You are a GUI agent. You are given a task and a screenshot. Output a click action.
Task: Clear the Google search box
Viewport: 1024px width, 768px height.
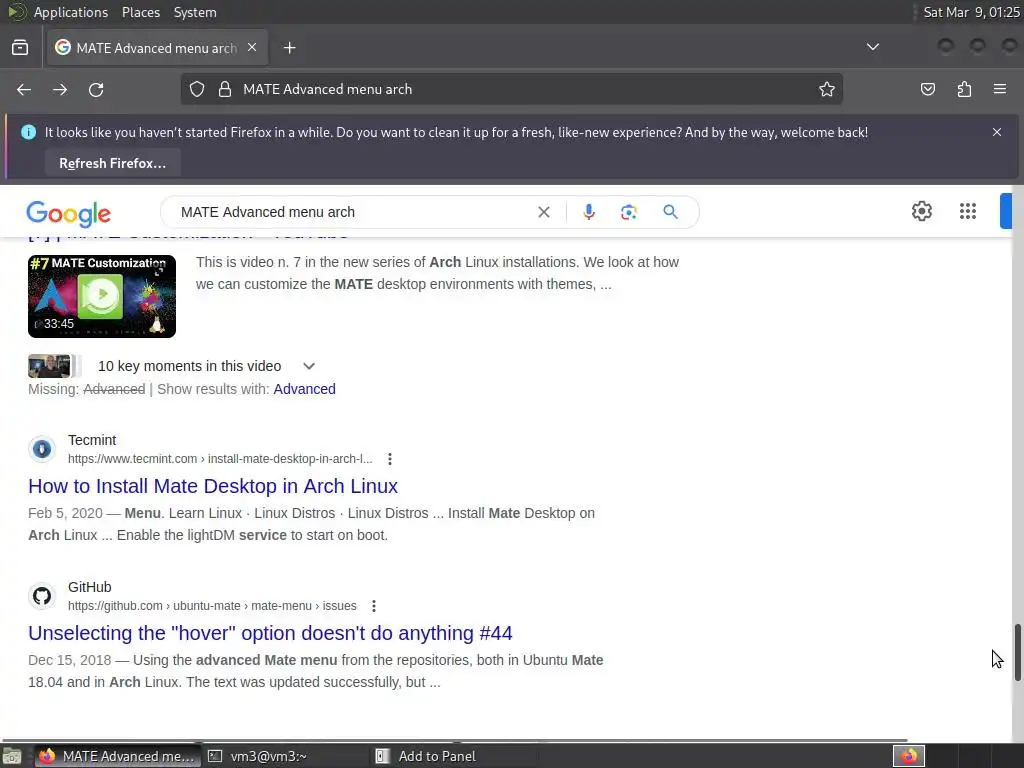(x=543, y=212)
